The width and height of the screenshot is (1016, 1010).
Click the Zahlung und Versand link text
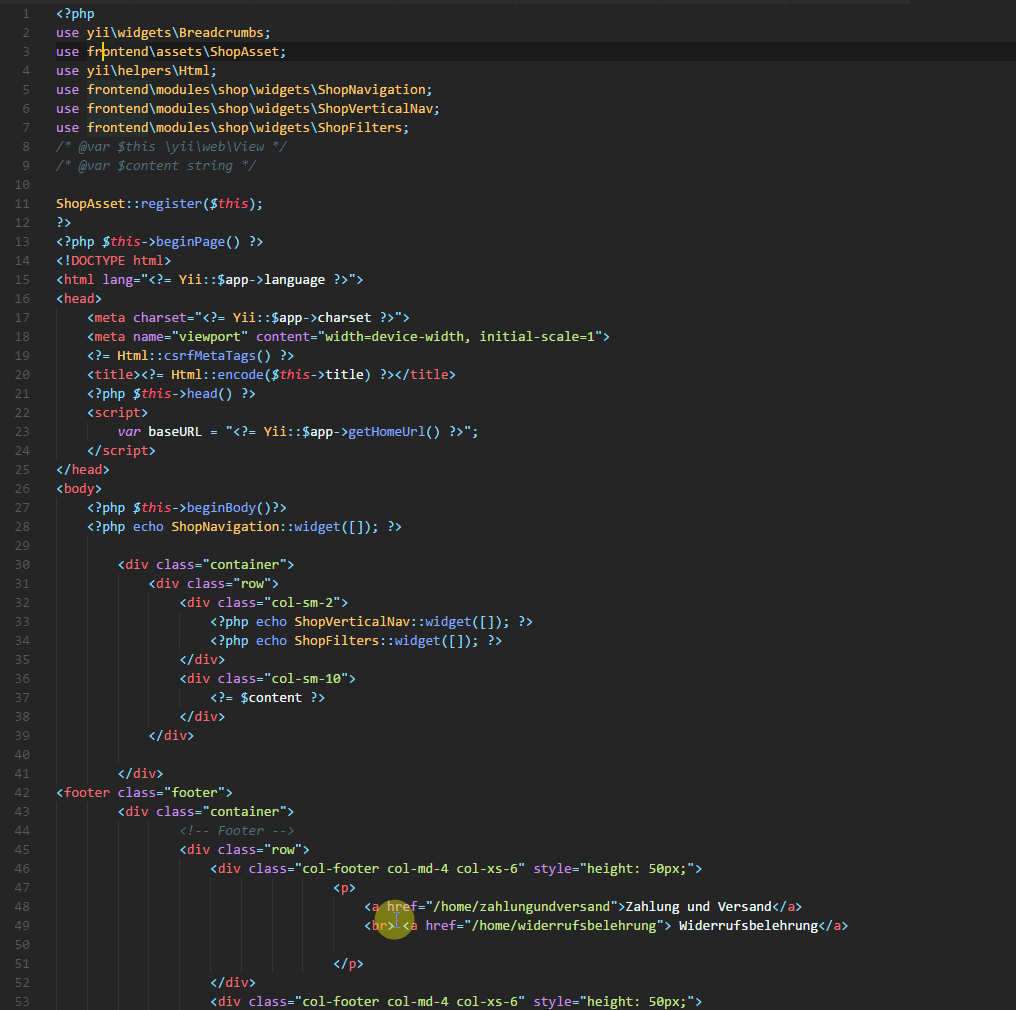698,906
